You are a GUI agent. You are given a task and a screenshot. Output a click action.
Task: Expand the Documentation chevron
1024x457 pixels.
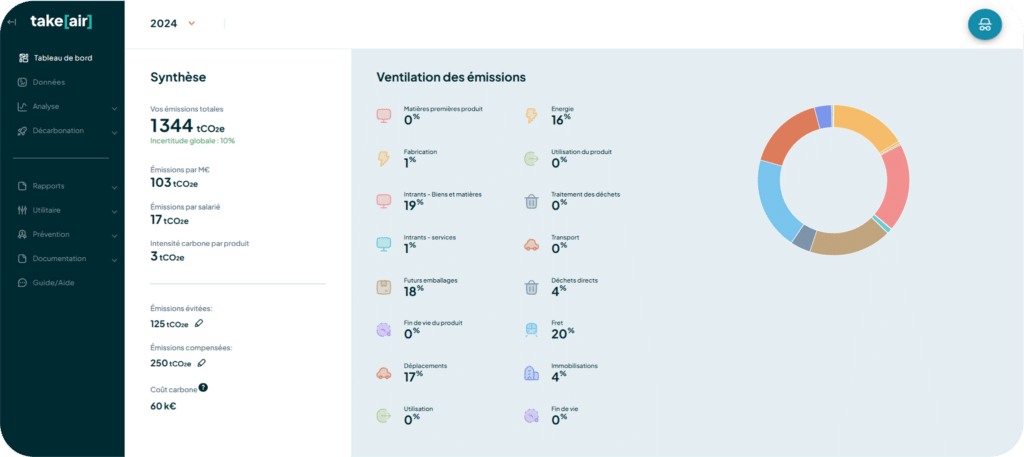114,260
